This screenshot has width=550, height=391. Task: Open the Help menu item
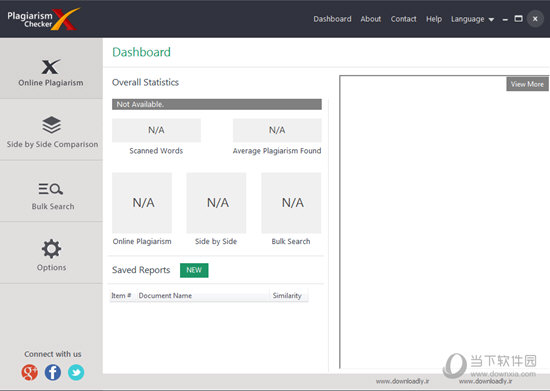(x=434, y=19)
